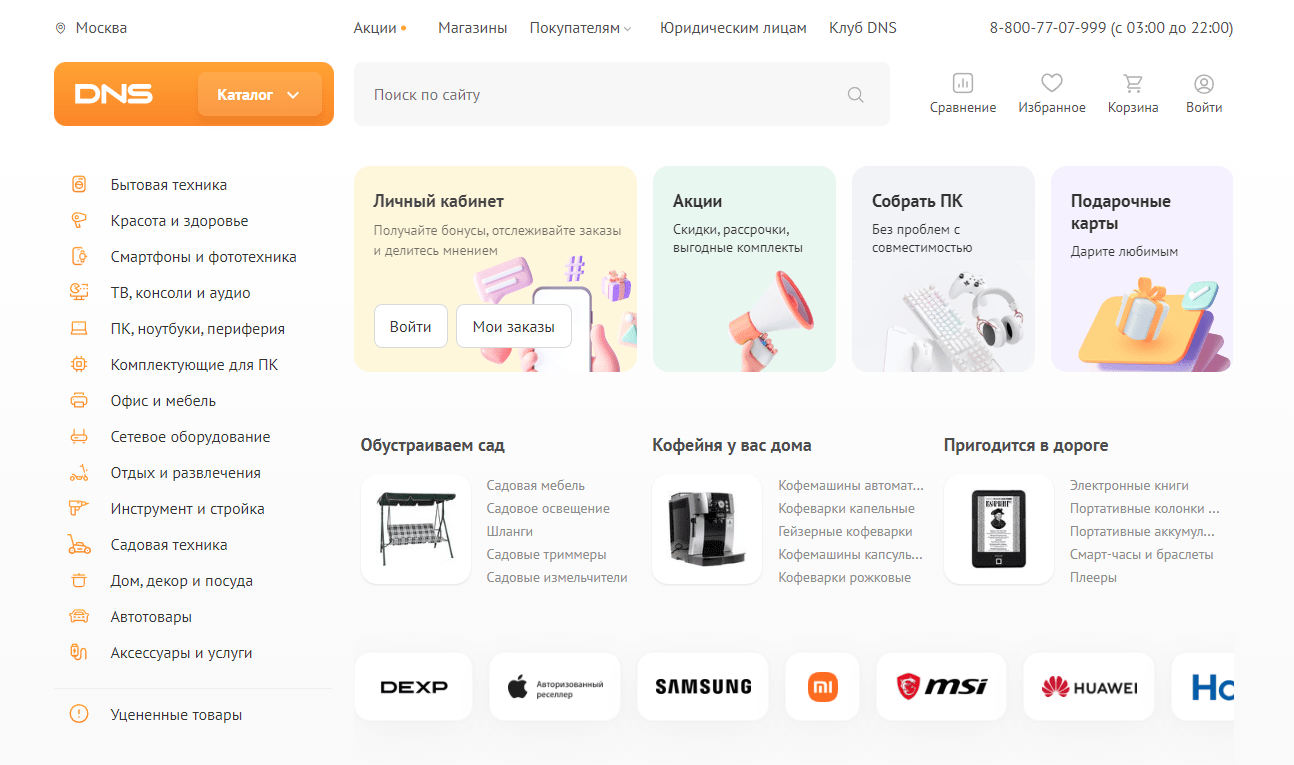
Task: Open the Акции top menu item
Action: [376, 28]
